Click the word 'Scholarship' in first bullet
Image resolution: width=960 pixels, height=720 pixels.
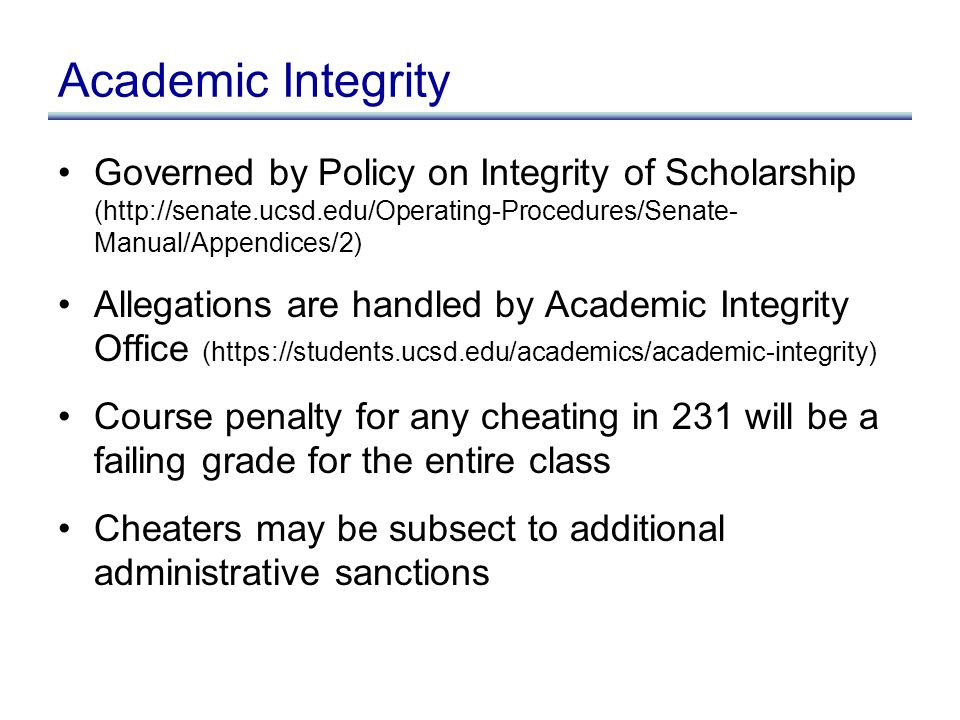[760, 173]
